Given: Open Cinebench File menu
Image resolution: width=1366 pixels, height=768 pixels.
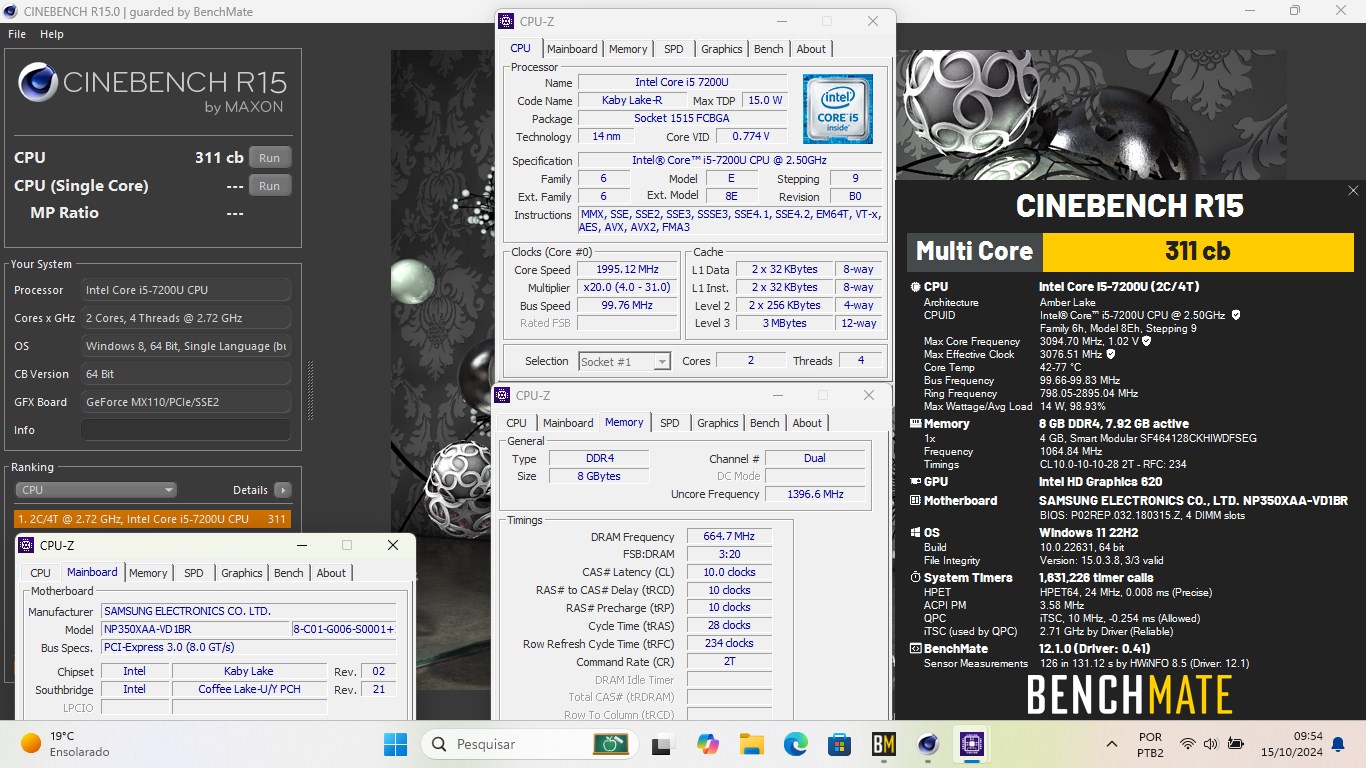Looking at the screenshot, I should point(17,34).
